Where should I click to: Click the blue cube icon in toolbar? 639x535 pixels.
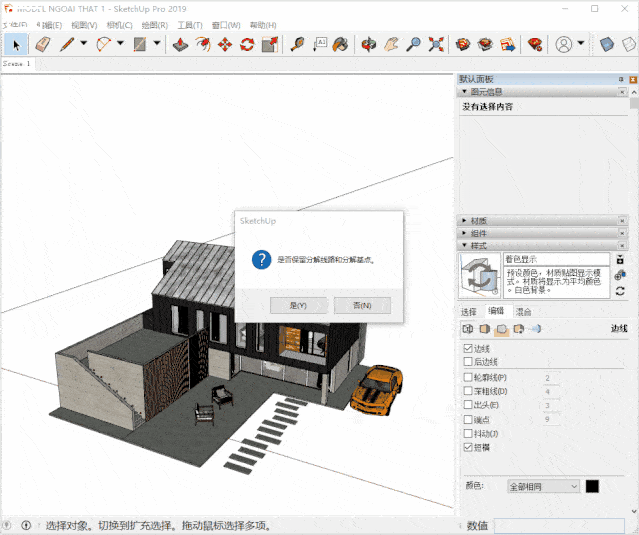point(606,44)
